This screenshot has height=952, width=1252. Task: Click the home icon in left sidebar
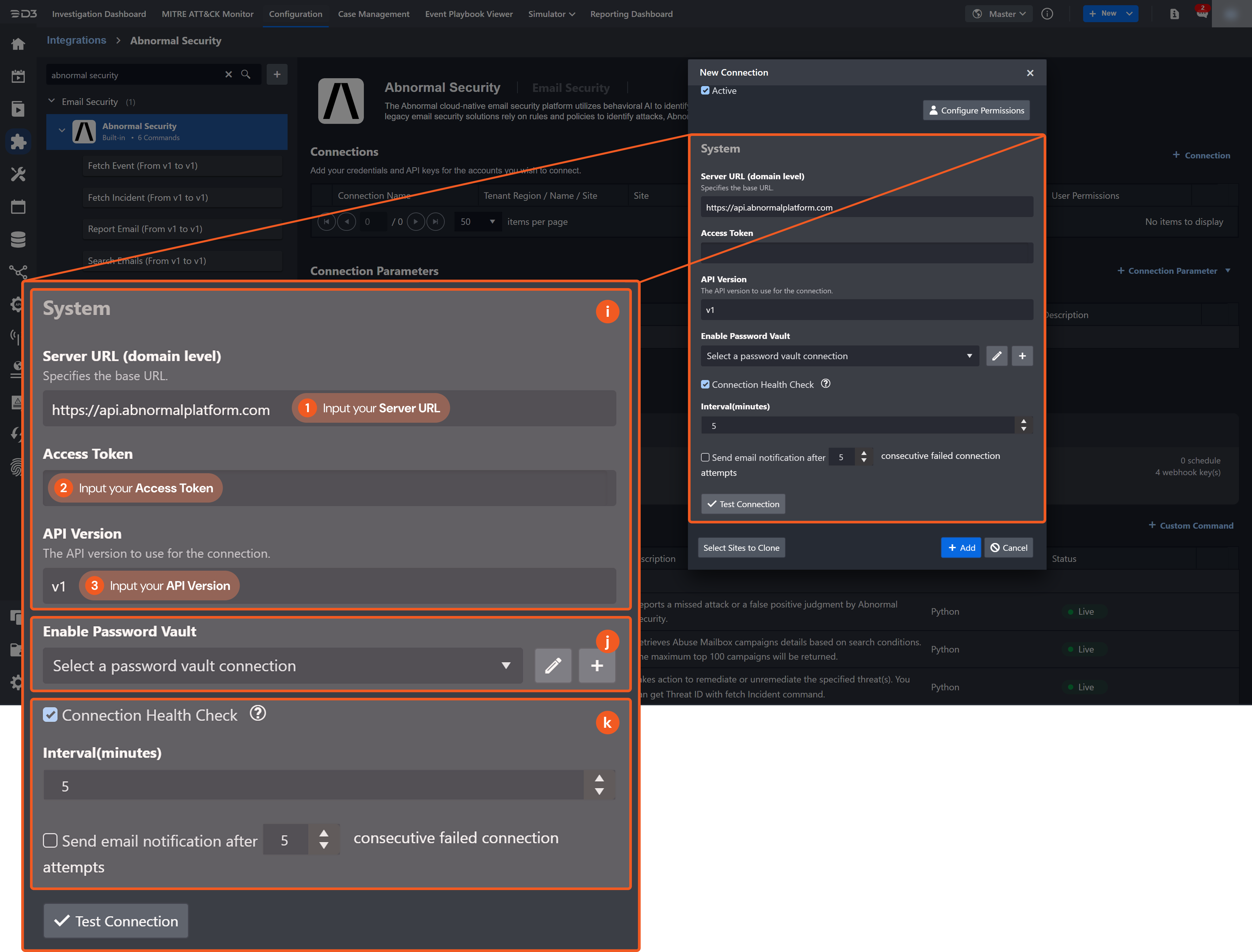(x=18, y=44)
